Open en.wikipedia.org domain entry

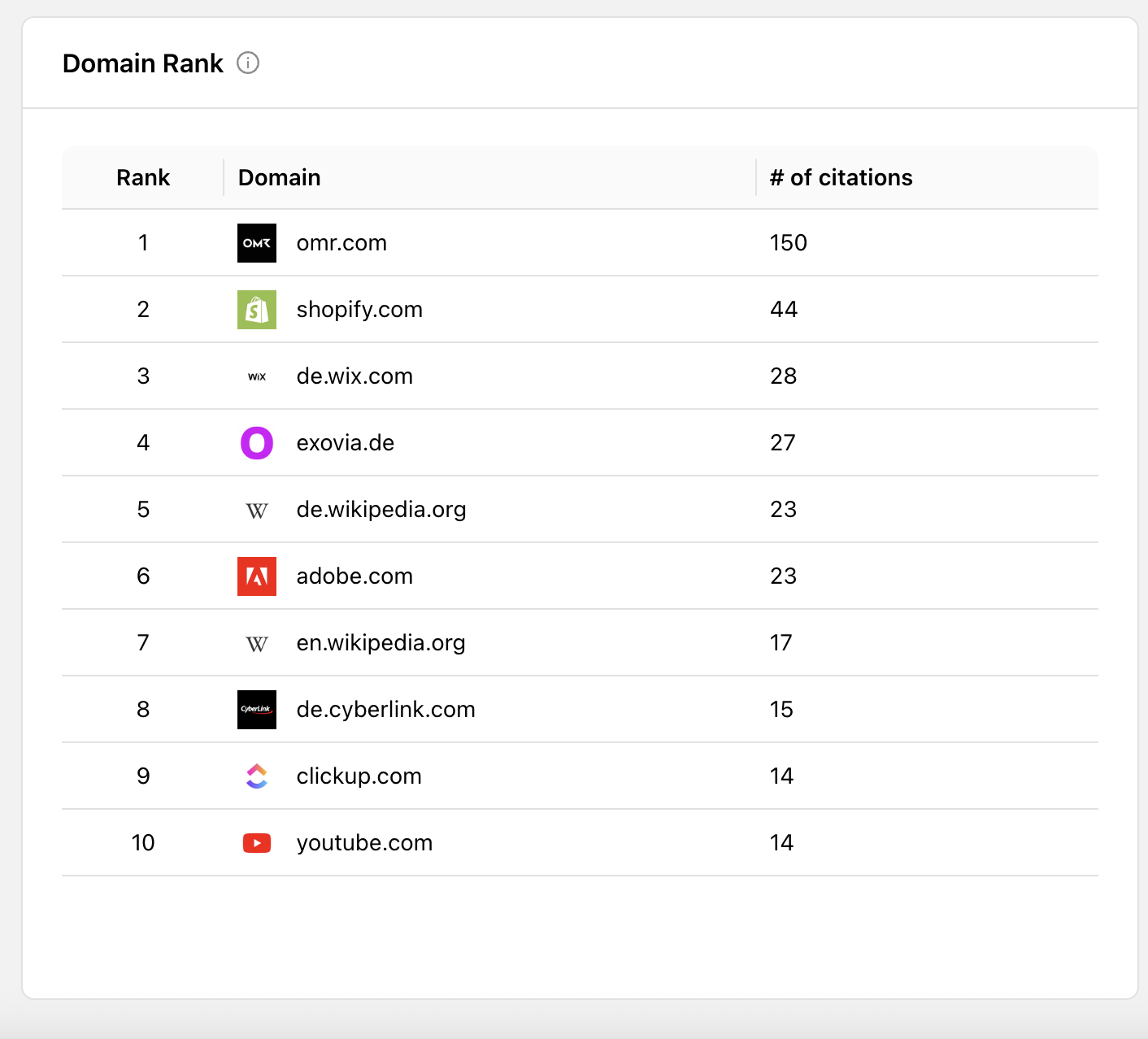pos(380,643)
